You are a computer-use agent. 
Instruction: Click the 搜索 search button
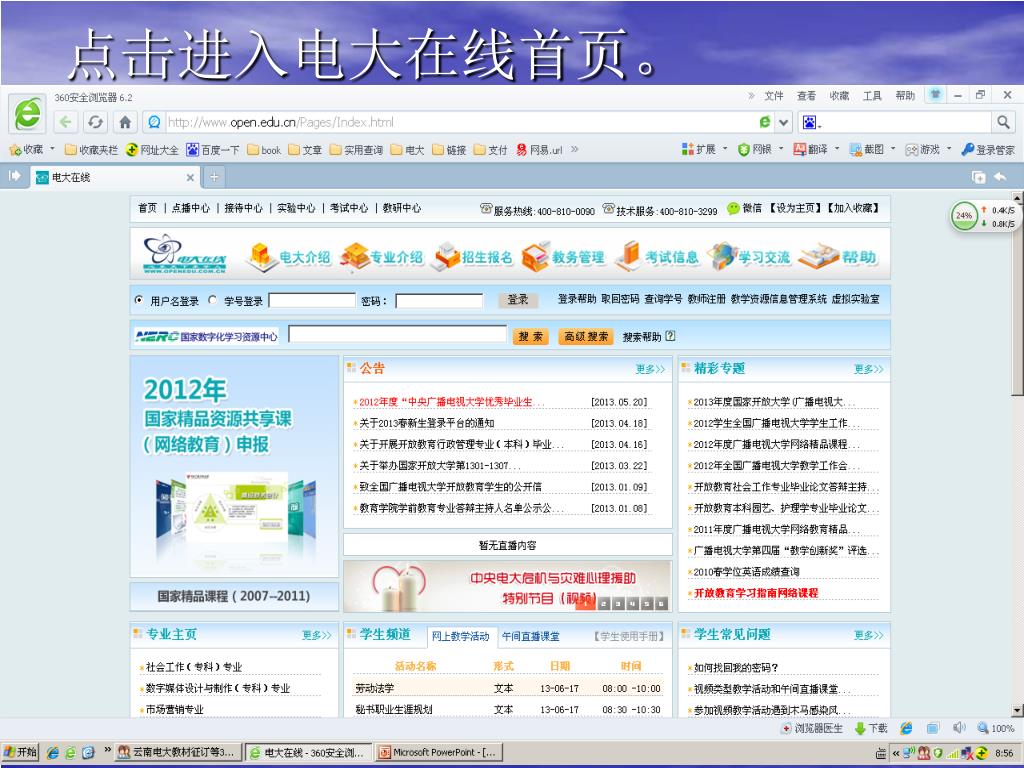(x=530, y=336)
